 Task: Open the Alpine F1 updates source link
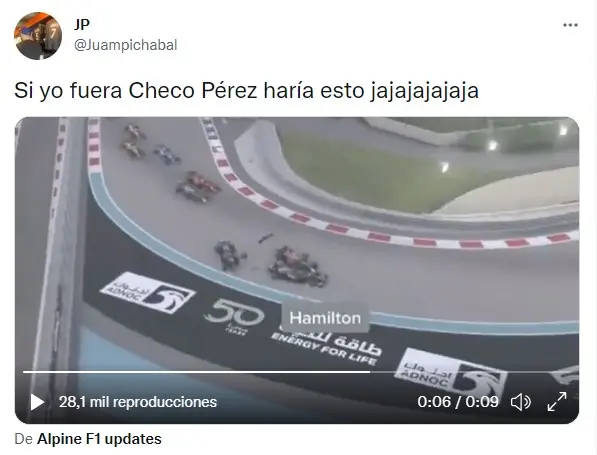point(99,439)
